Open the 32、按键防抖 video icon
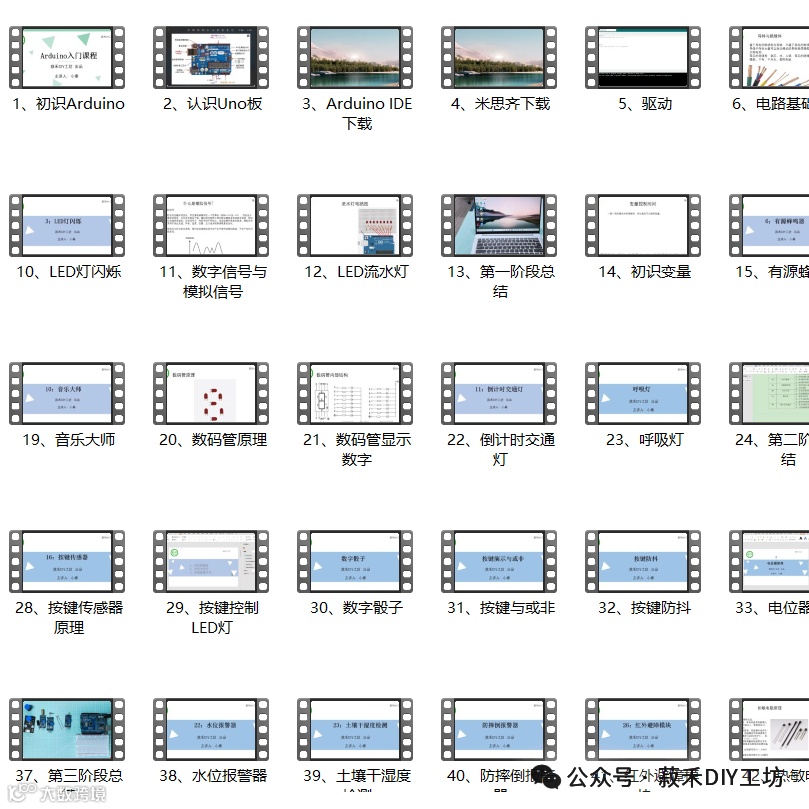 tap(643, 561)
